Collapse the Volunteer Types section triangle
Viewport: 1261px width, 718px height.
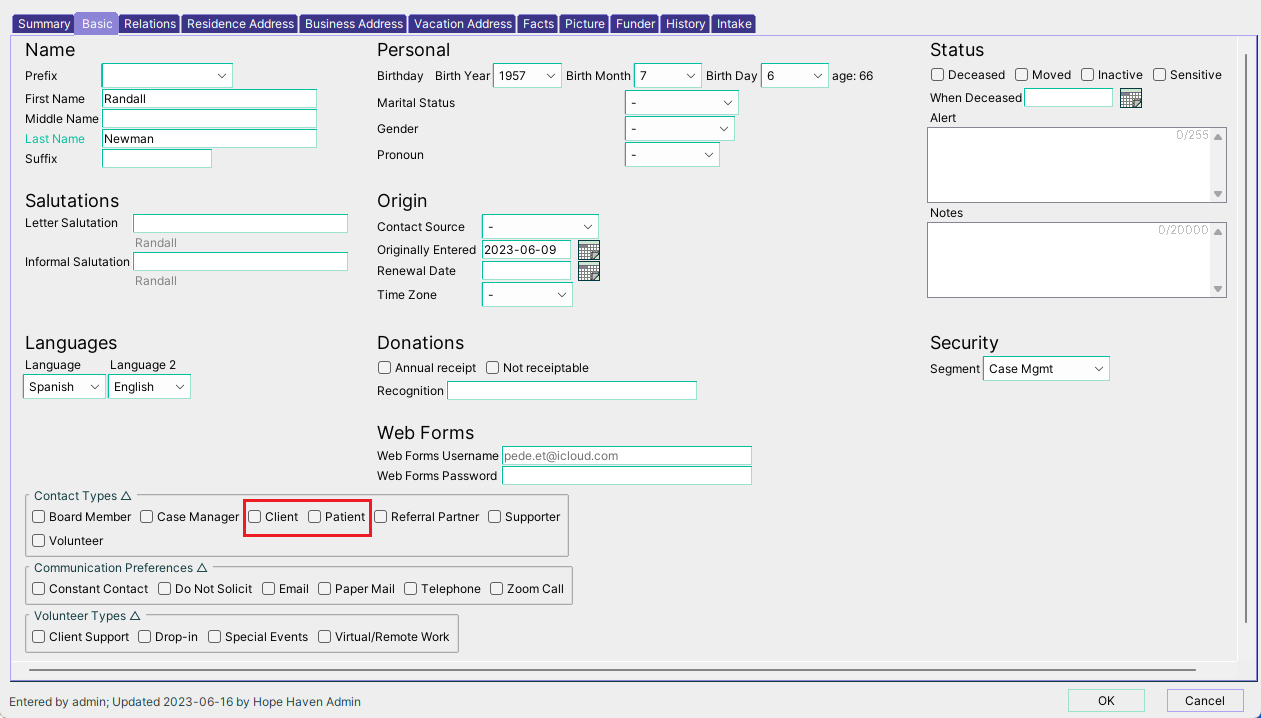(x=135, y=616)
